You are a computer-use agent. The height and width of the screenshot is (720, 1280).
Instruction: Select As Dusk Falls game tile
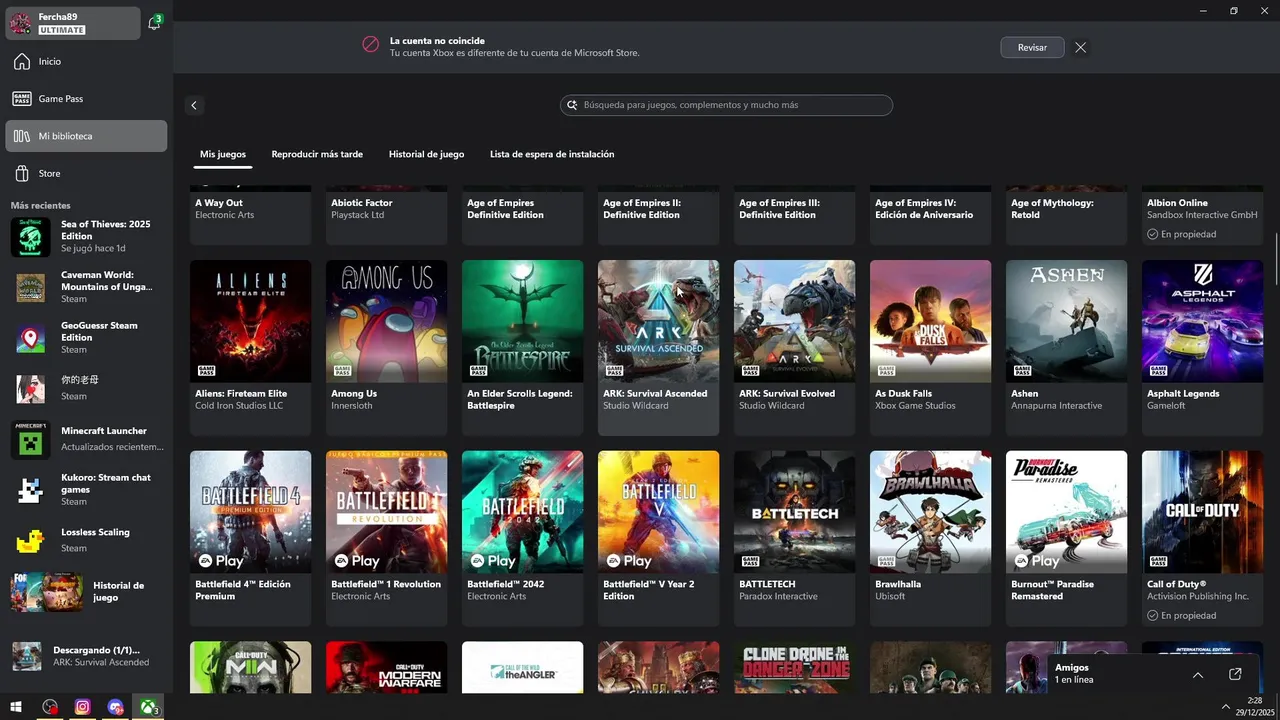tap(930, 347)
